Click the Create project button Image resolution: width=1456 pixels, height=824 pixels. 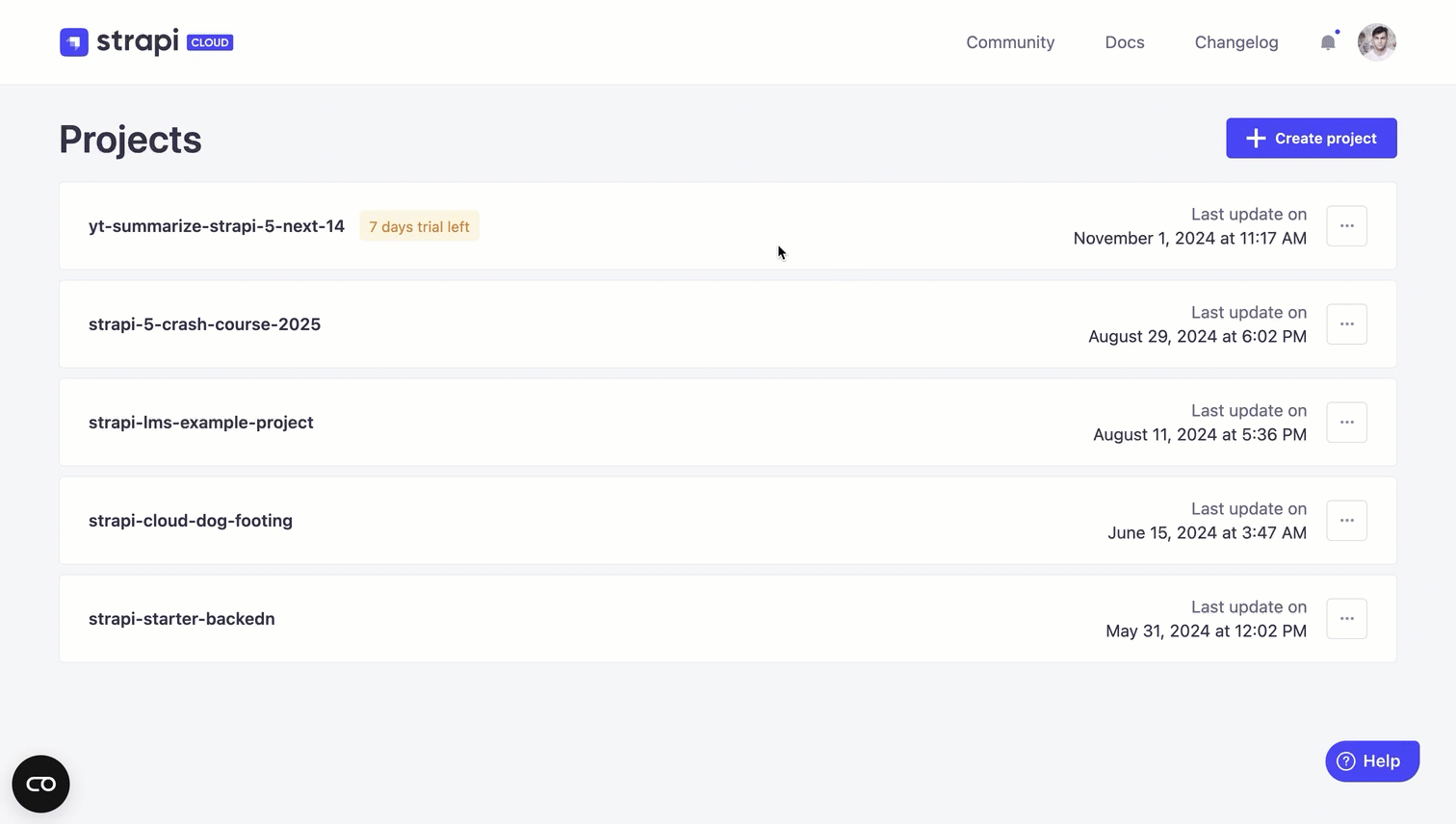coord(1312,139)
